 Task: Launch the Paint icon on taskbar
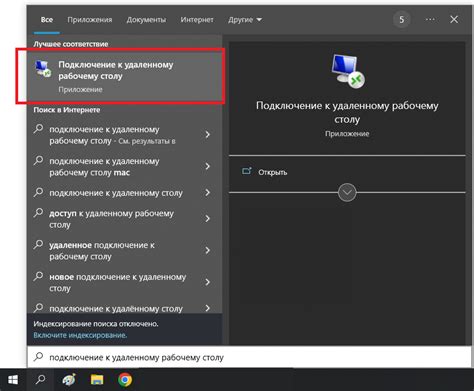pos(69,379)
